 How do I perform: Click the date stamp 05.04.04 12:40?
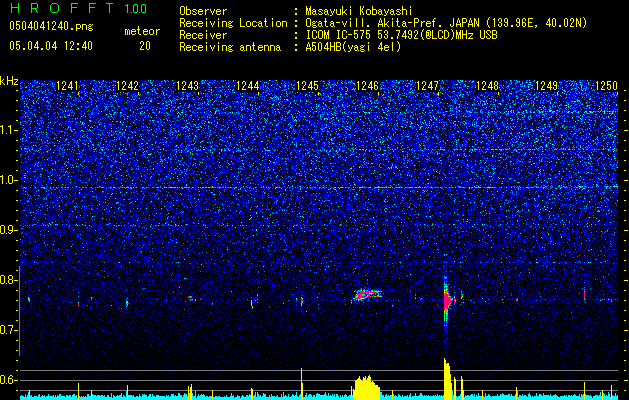pos(51,46)
